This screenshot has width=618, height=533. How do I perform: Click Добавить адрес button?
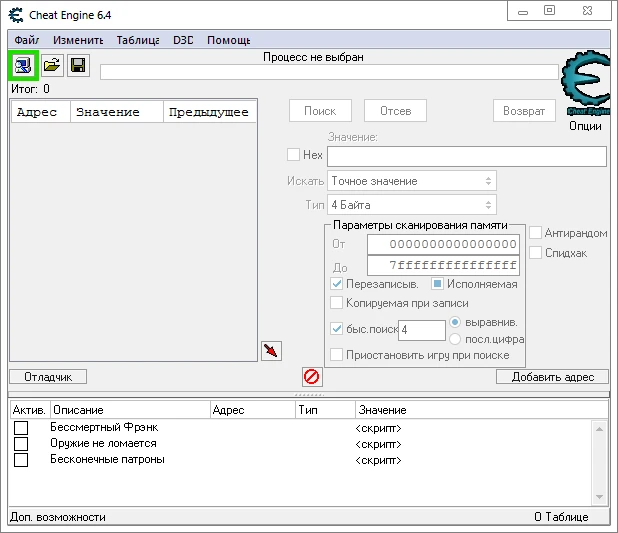(553, 377)
